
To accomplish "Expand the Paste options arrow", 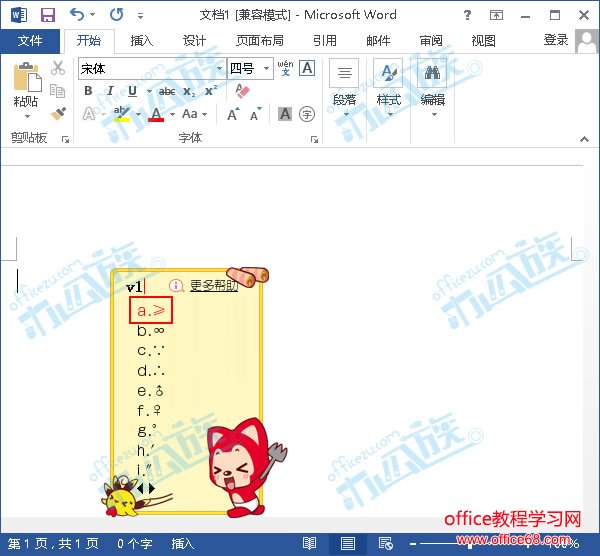I will click(x=27, y=116).
